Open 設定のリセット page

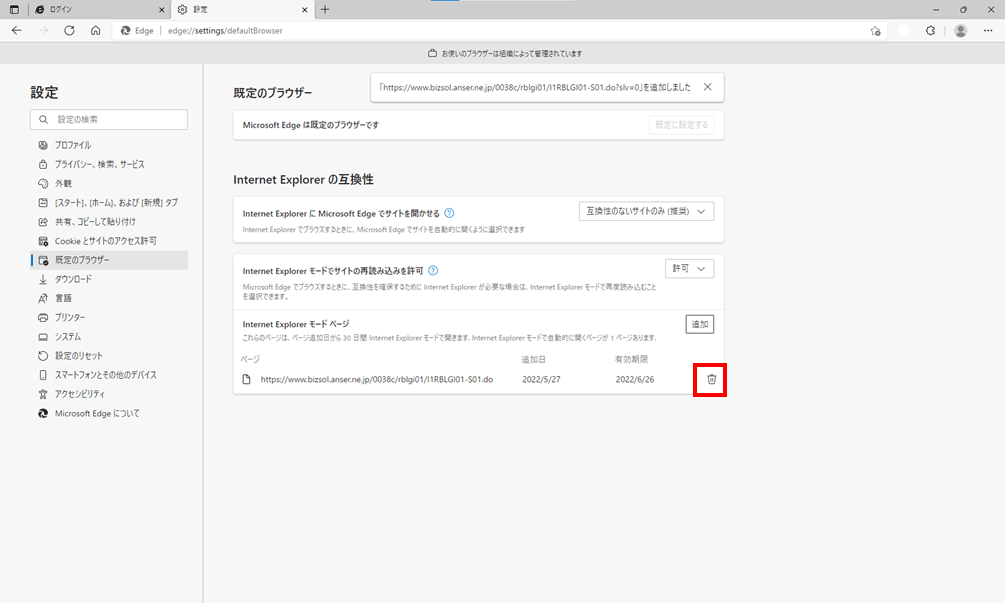click(109, 356)
